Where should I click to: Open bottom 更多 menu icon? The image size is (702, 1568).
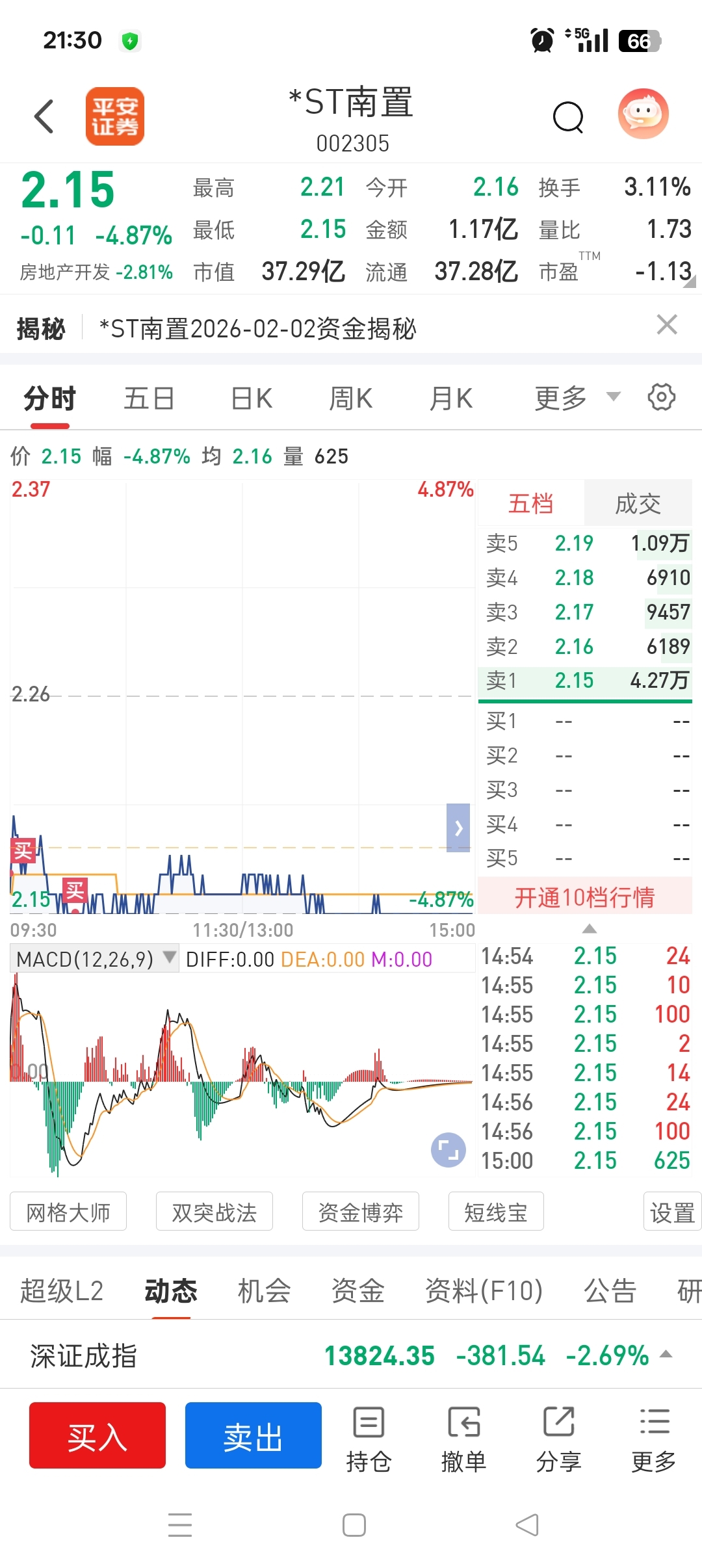[x=654, y=1438]
